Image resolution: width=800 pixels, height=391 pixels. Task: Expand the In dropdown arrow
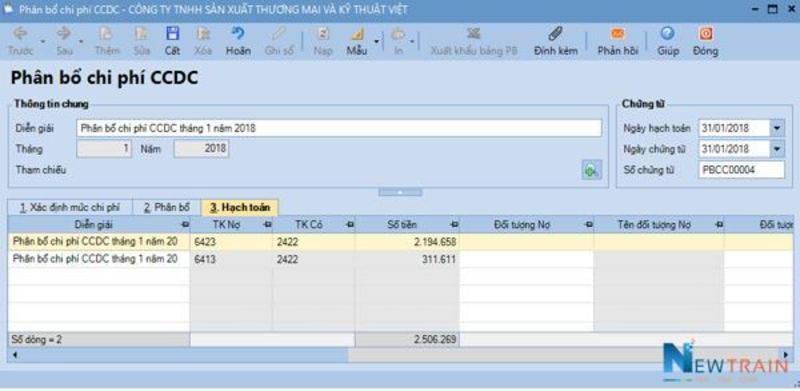412,41
